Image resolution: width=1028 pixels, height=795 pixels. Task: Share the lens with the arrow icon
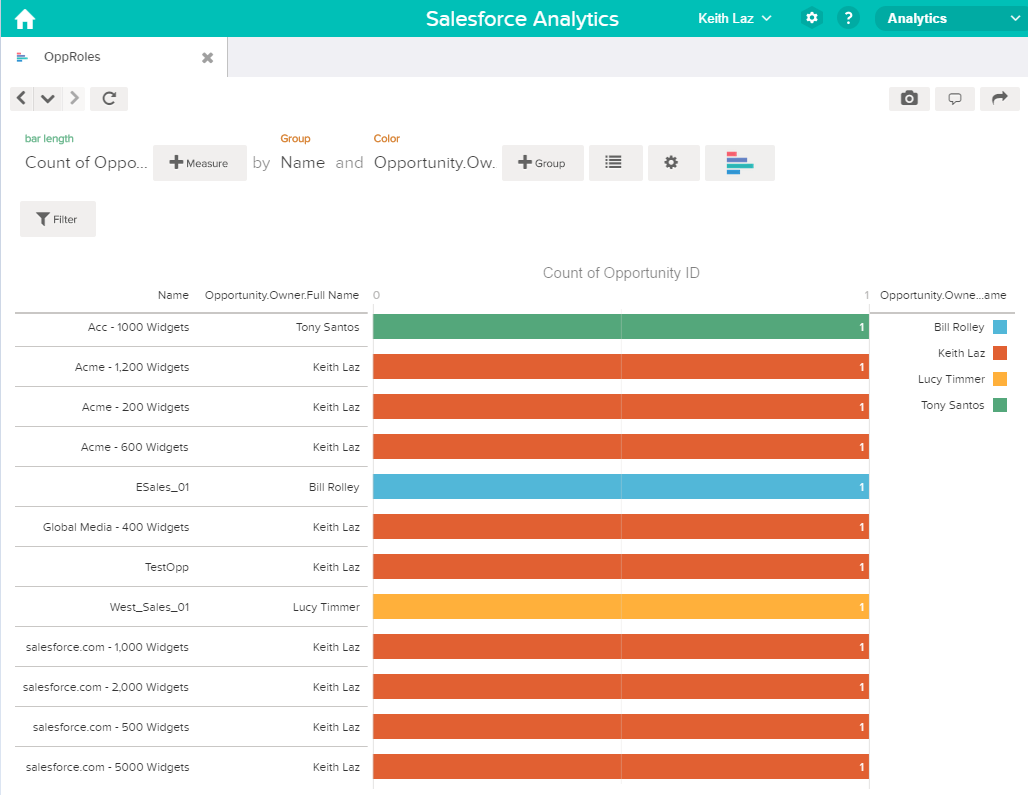(999, 98)
